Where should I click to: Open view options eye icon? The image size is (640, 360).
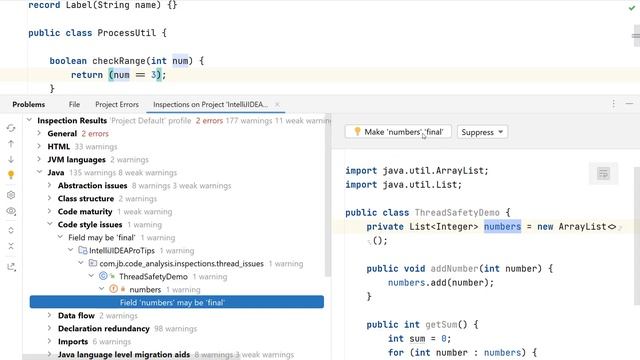(x=11, y=211)
